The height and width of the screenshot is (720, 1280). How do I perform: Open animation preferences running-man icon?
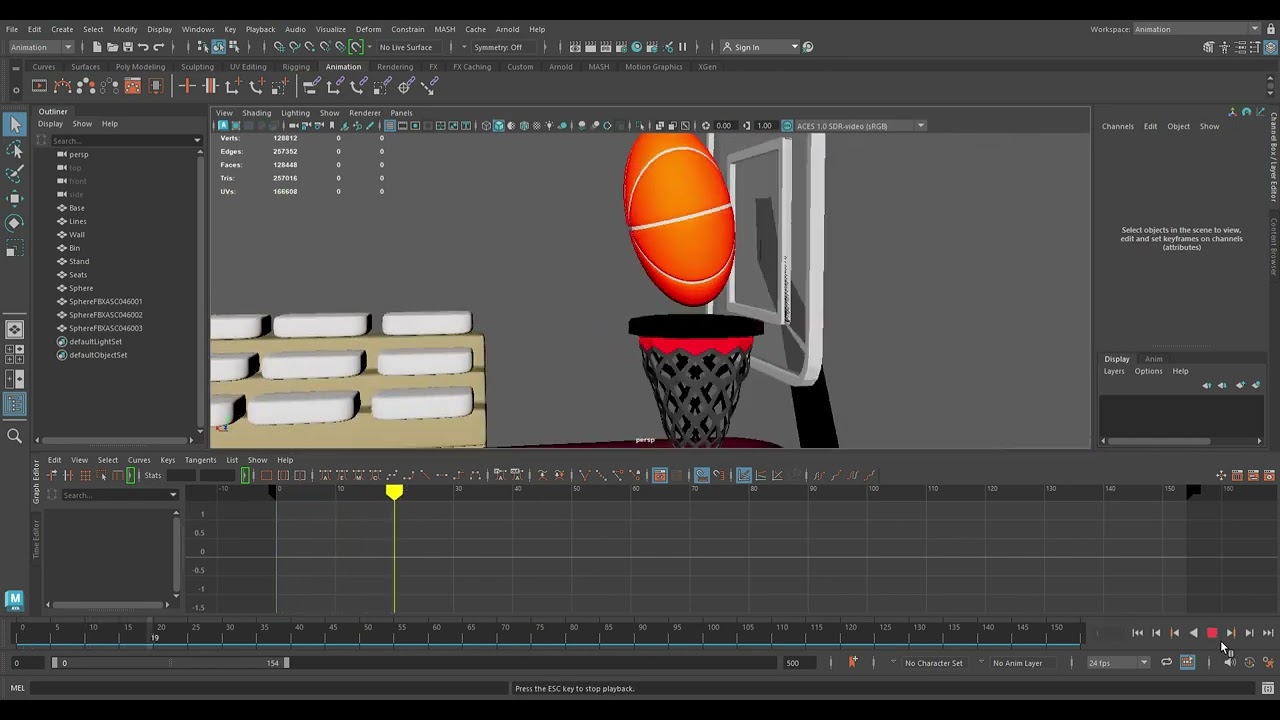[1268, 663]
